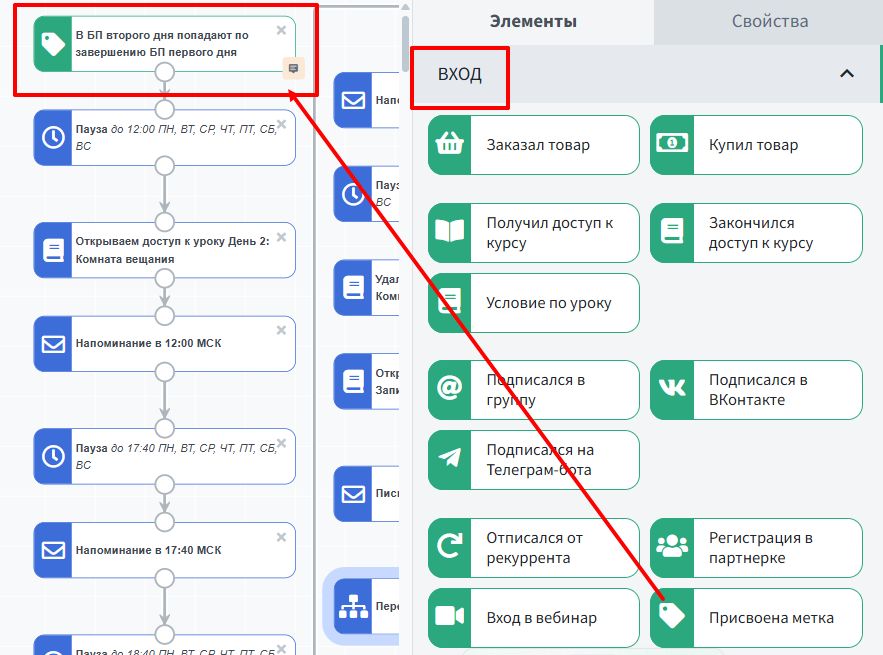The width and height of the screenshot is (883, 655).
Task: Click the clock icon of Пауза до 12:00 block
Action: tap(53, 137)
